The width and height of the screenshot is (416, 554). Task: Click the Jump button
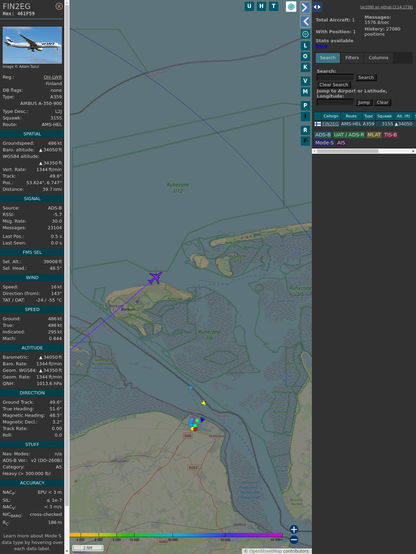[364, 102]
